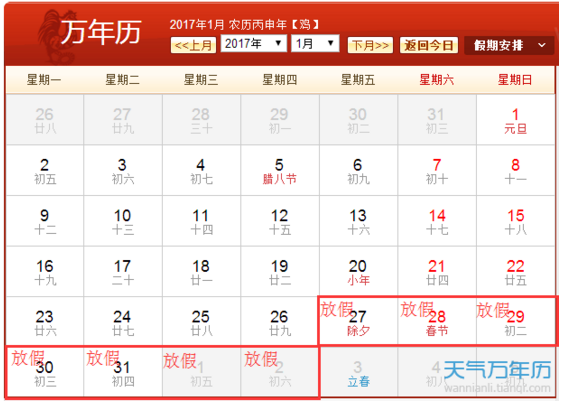Screen dimensions: 563x403
Task: Select January 5 腊八节
Action: click(x=280, y=171)
